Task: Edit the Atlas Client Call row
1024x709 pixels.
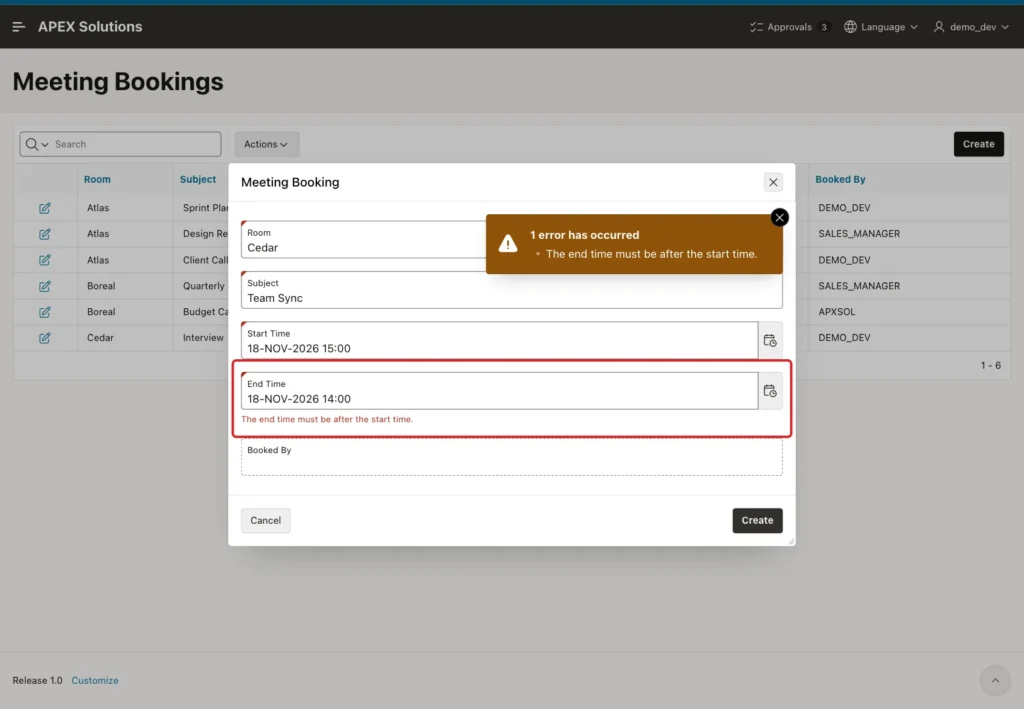Action: point(44,260)
